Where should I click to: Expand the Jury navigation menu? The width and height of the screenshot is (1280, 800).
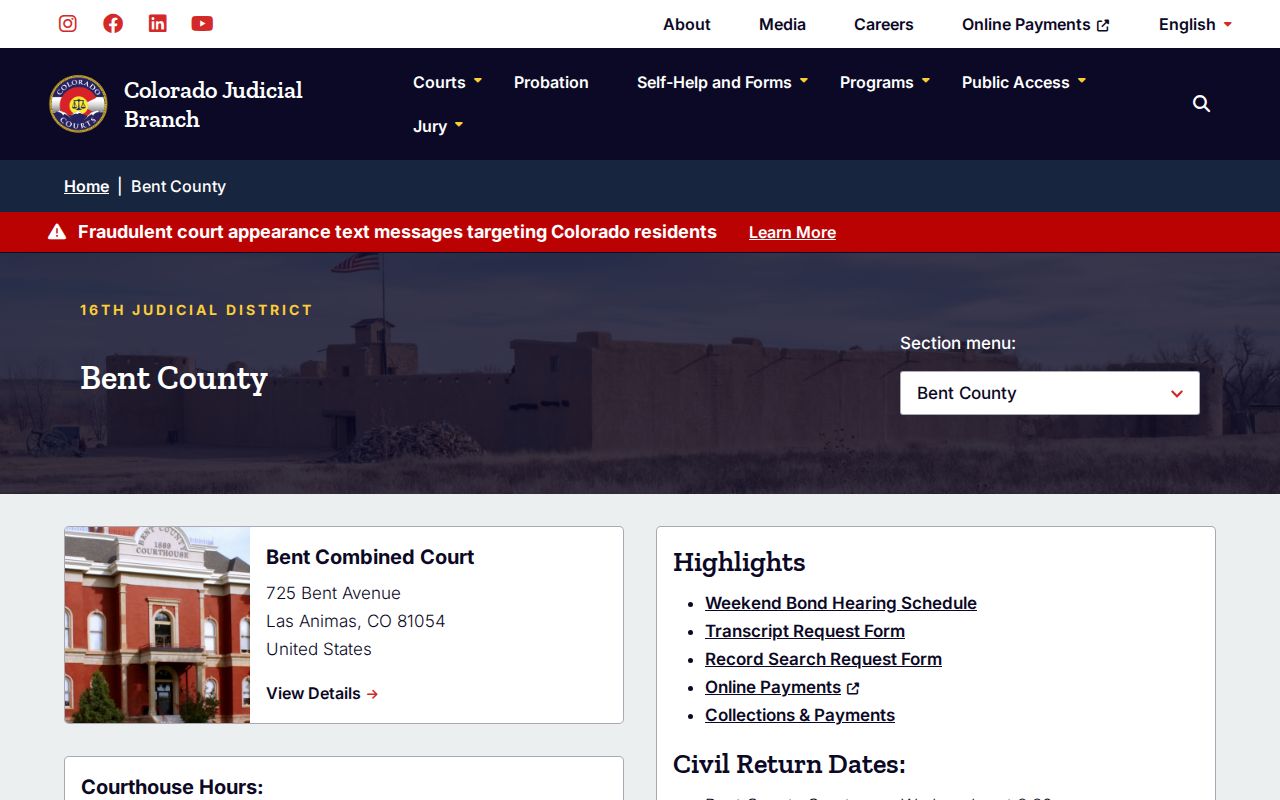tap(438, 126)
